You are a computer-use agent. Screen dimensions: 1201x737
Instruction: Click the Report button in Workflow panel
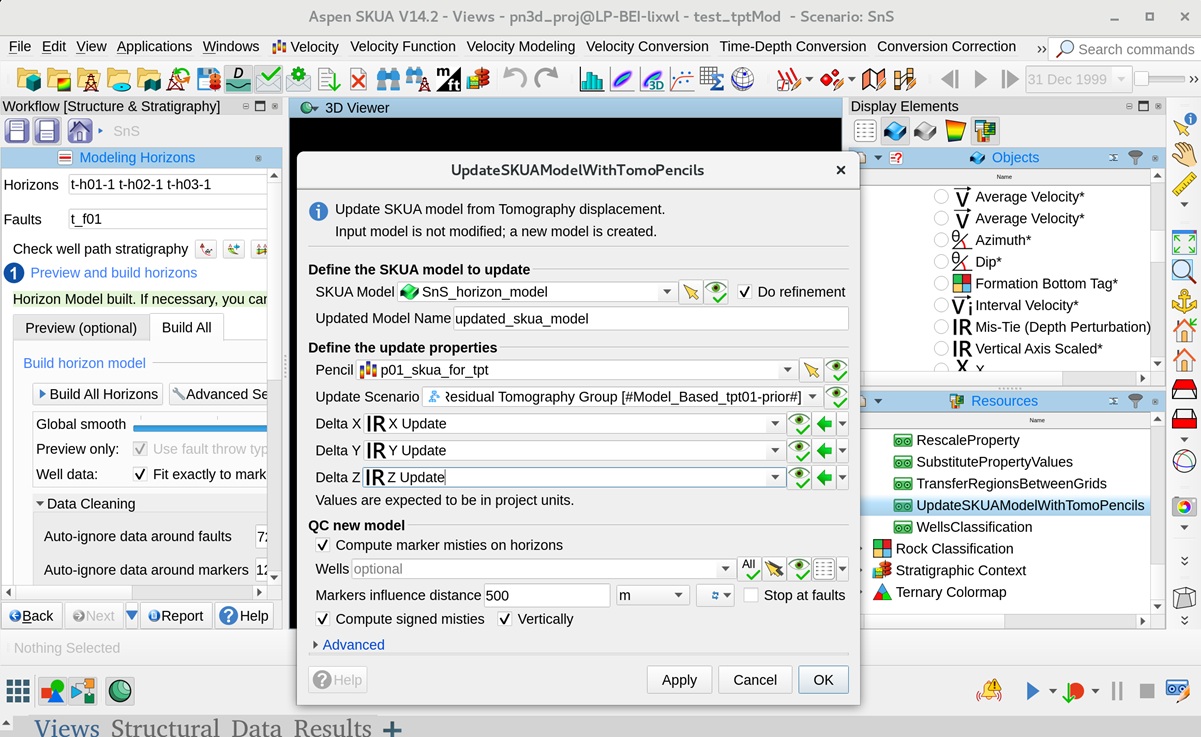[x=175, y=616]
